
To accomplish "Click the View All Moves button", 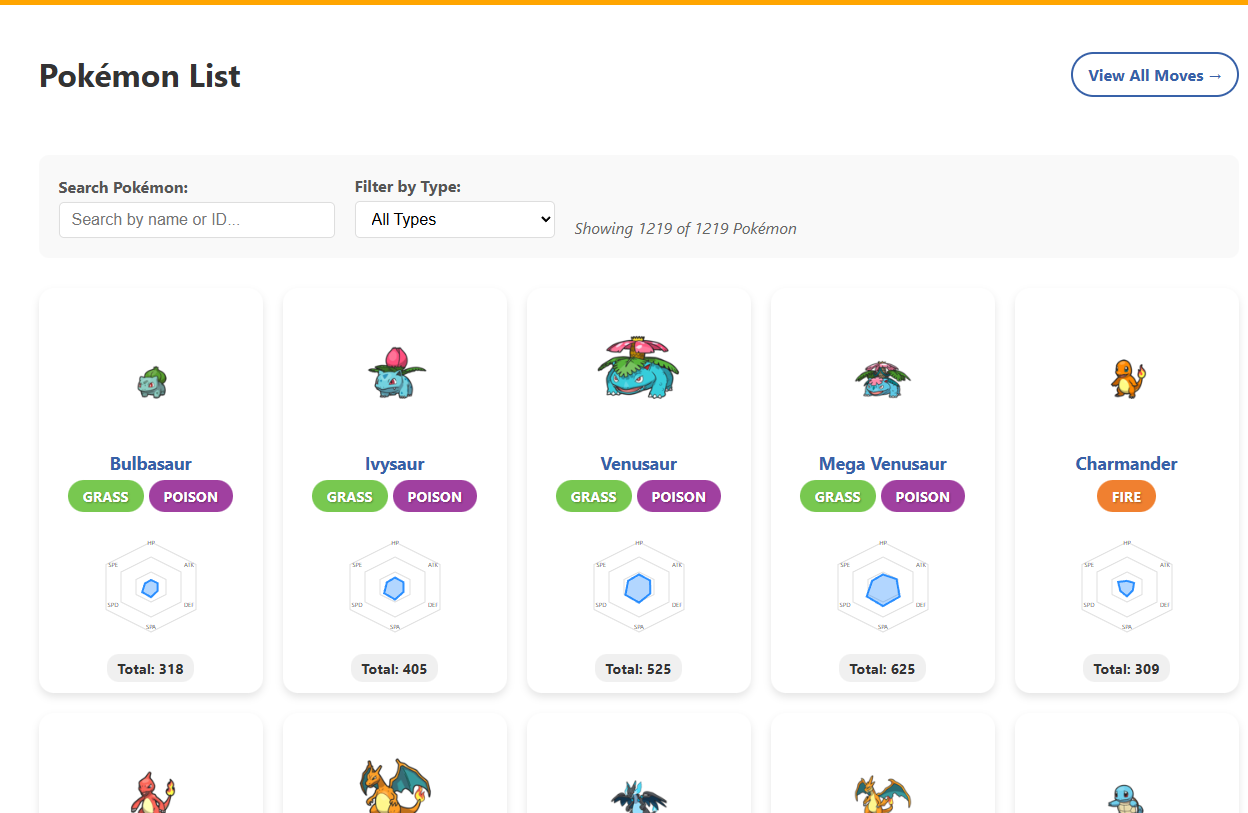I will (1154, 75).
